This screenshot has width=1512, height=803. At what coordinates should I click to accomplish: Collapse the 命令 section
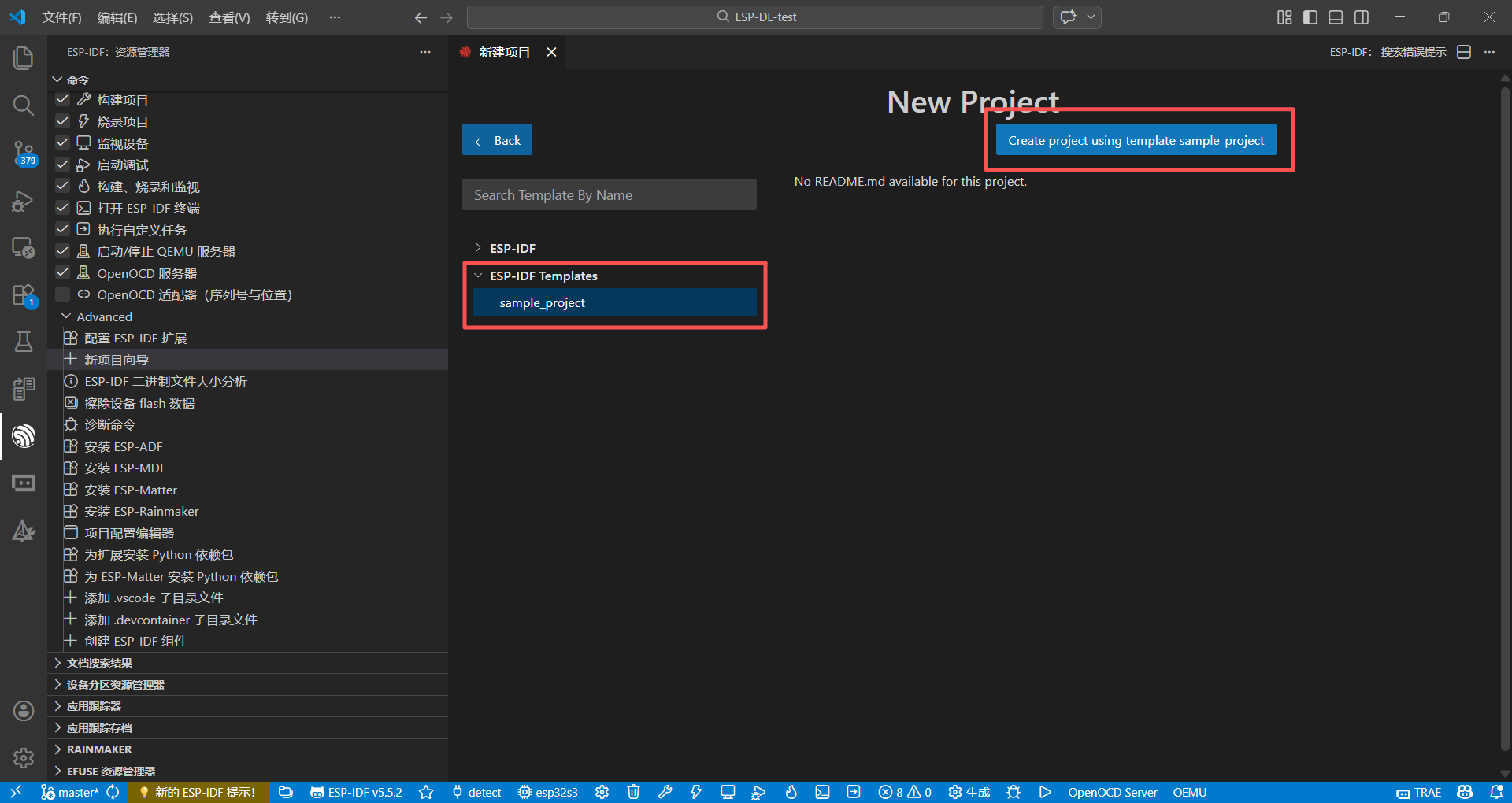click(x=57, y=80)
